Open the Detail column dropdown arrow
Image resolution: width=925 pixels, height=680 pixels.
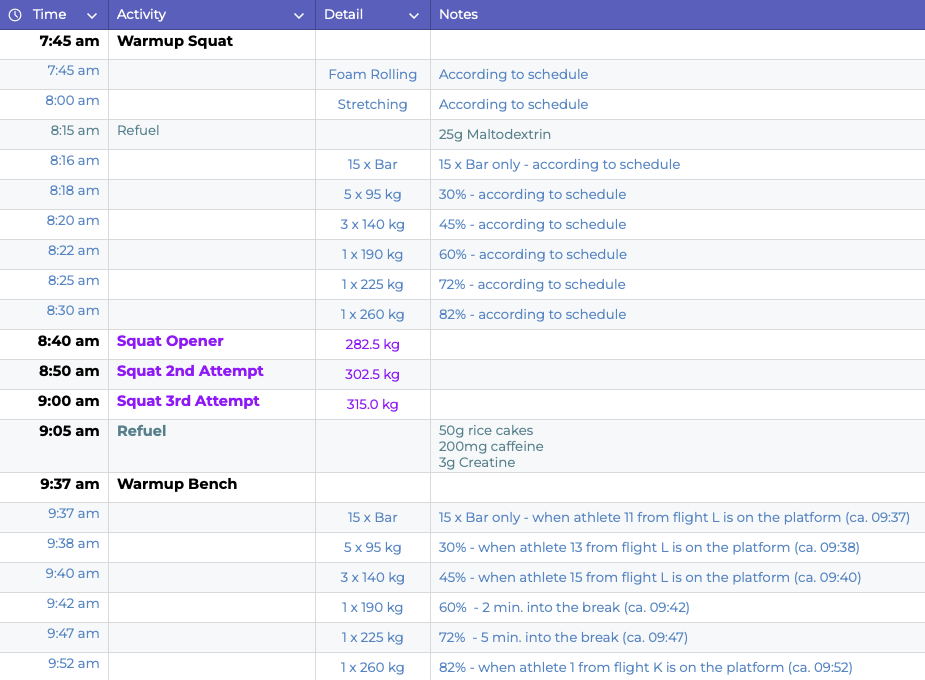(x=414, y=16)
